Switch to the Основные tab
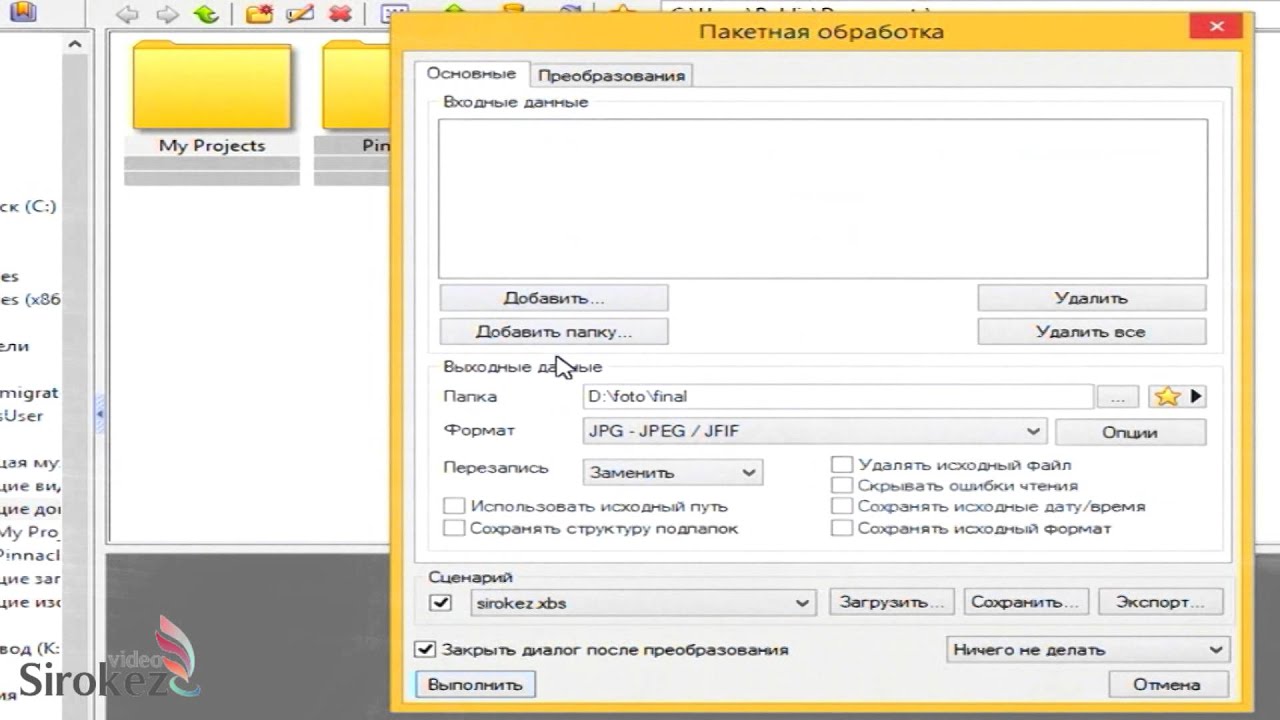Image resolution: width=1280 pixels, height=720 pixels. pyautogui.click(x=471, y=74)
